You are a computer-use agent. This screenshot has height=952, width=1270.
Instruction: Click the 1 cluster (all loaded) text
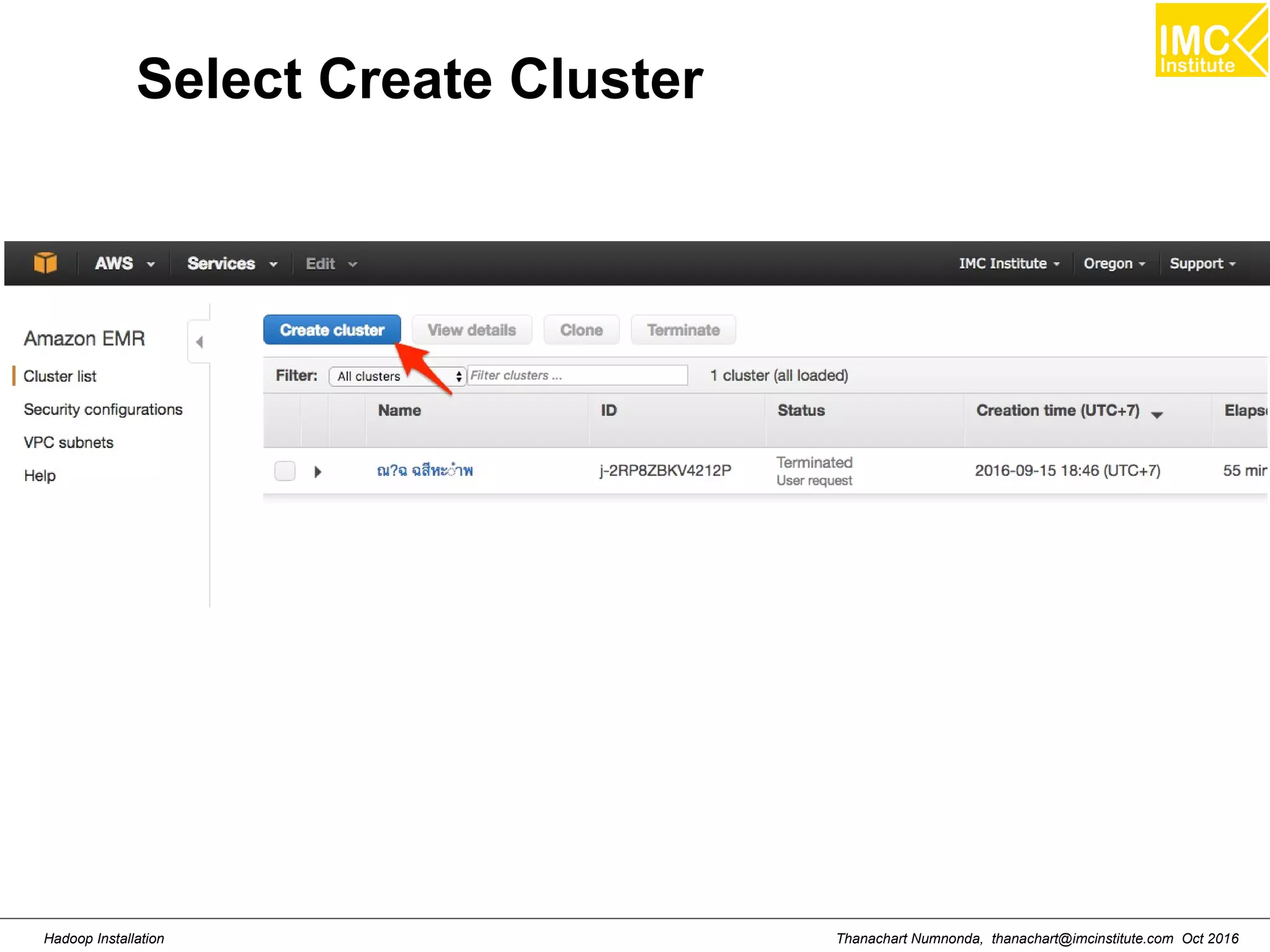[x=779, y=376]
